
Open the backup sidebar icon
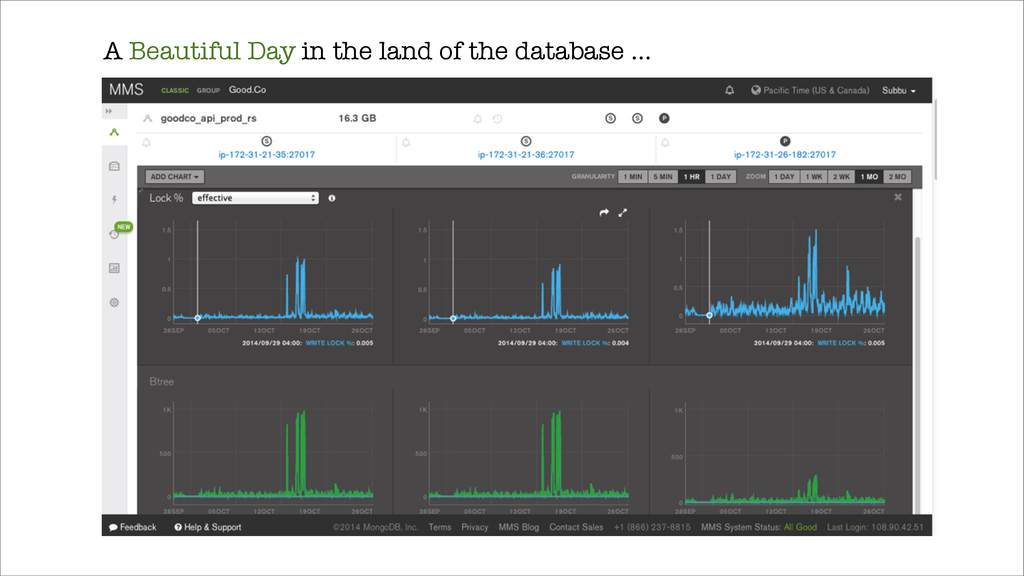(114, 166)
